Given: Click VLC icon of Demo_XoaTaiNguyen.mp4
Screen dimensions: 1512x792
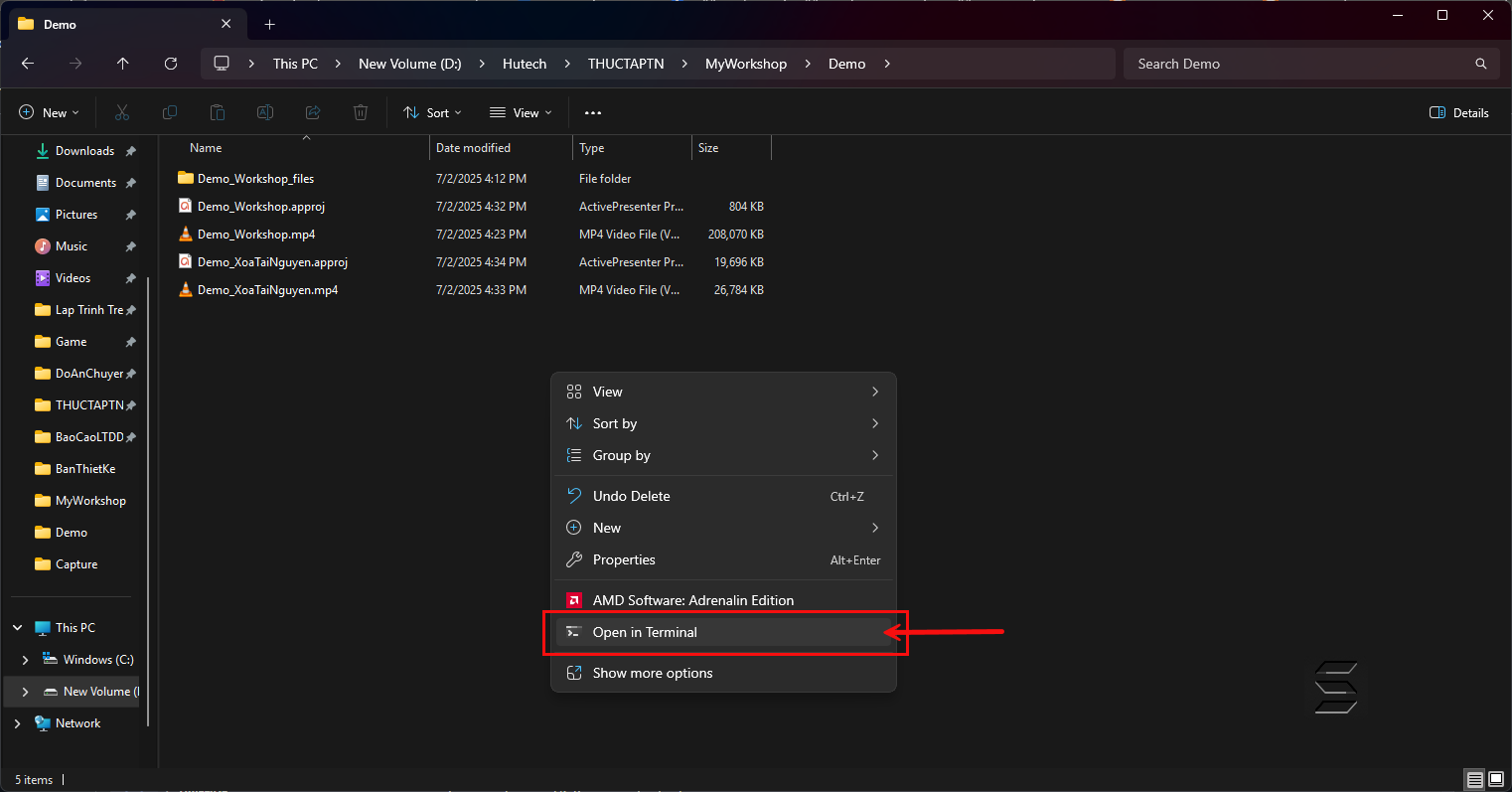Looking at the screenshot, I should (x=185, y=290).
